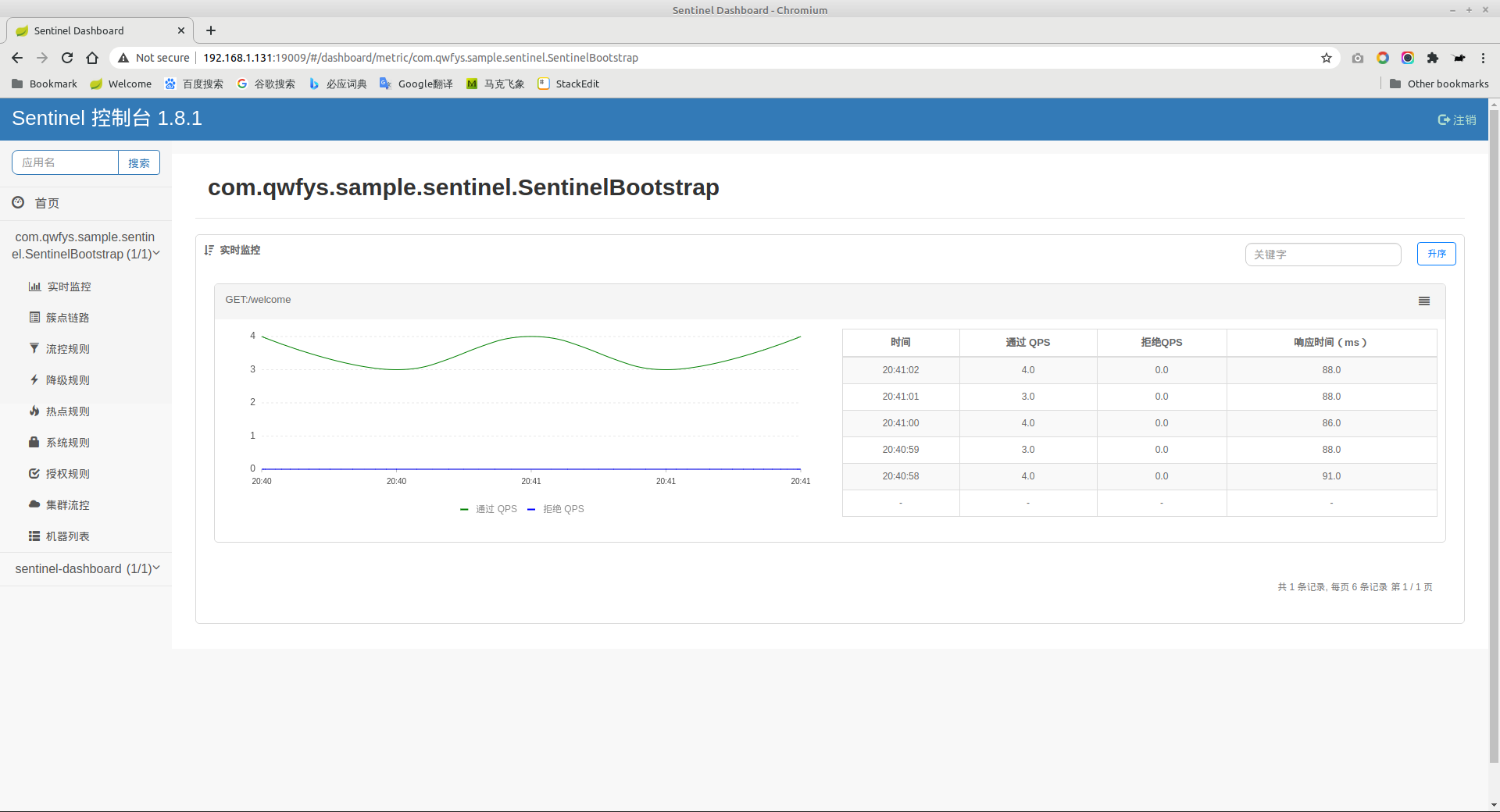Click the 拒绝QPS column header
Screen dimensions: 1500x812
point(1162,343)
